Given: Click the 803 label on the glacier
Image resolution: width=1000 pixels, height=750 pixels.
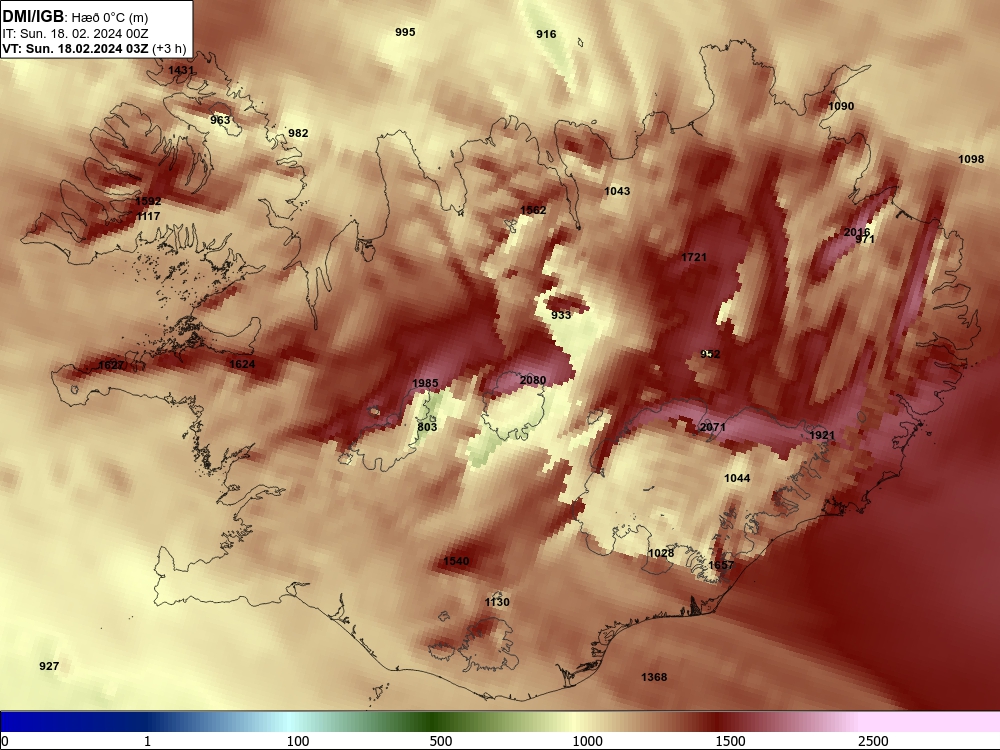Looking at the screenshot, I should pyautogui.click(x=427, y=427).
